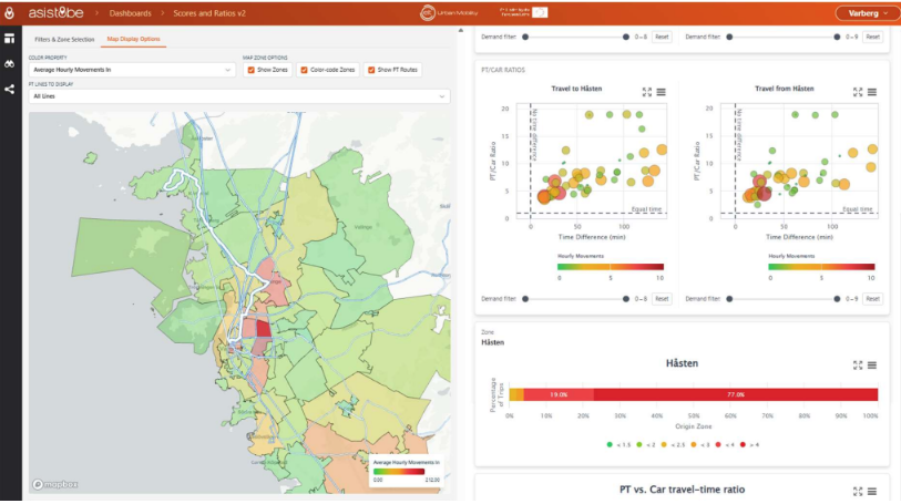Open the Håsten bar chart context menu

click(872, 366)
